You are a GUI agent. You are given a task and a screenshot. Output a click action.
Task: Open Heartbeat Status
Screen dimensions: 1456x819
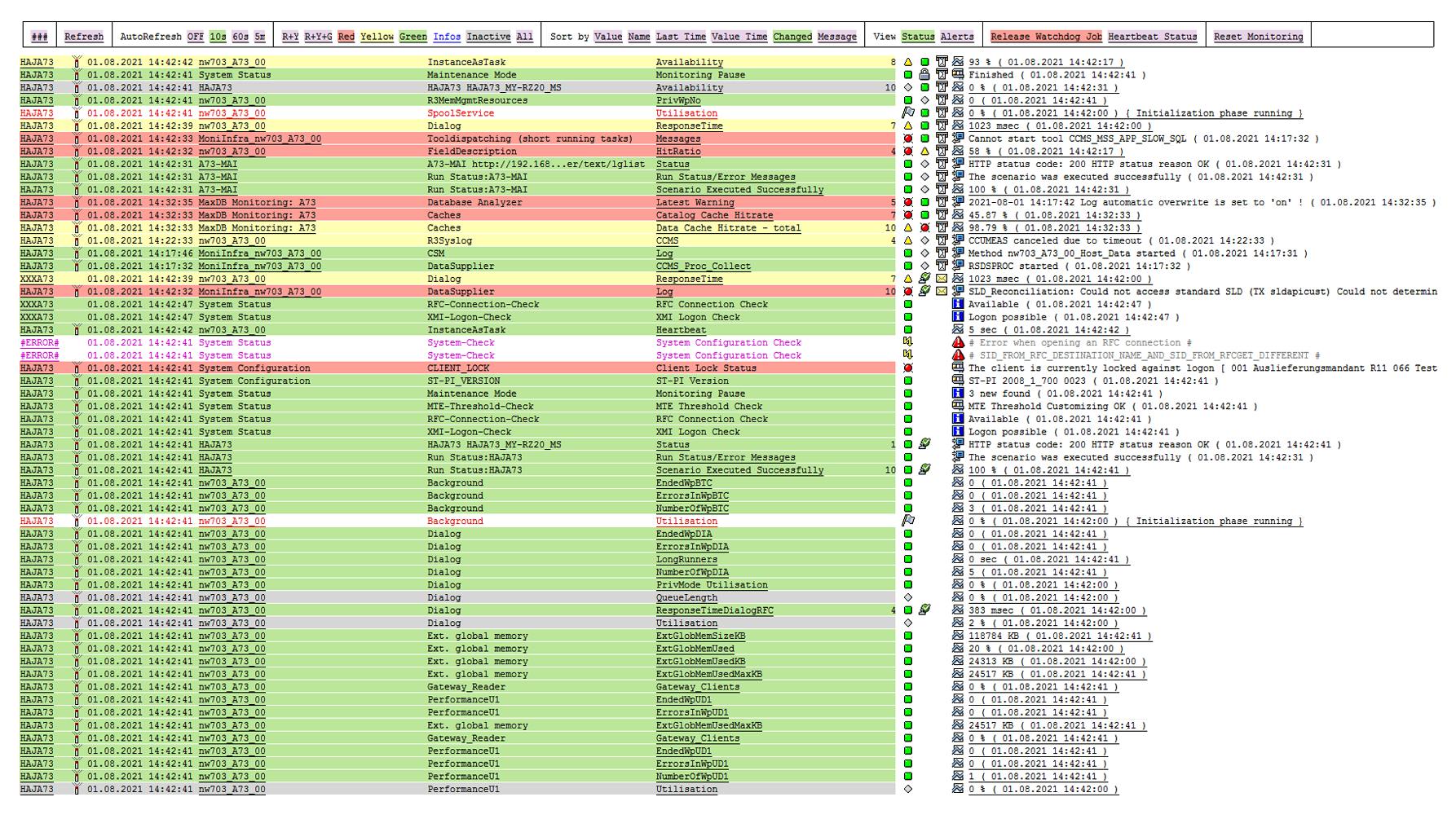(x=1152, y=37)
